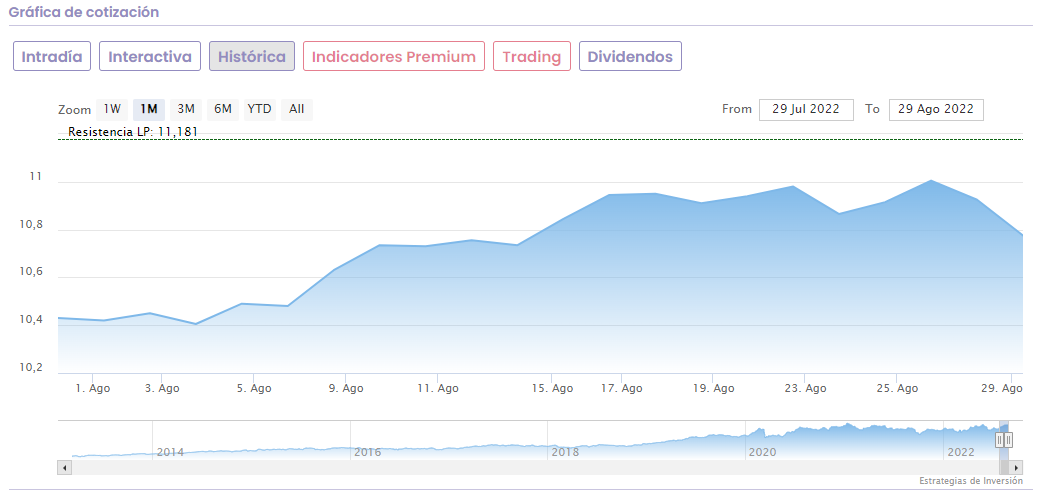Click the navigator range handle
The height and width of the screenshot is (499, 1039).
coord(1004,440)
